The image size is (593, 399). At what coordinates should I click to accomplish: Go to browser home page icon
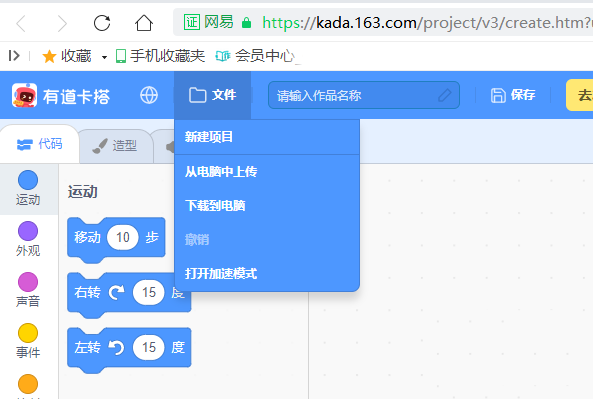pyautogui.click(x=144, y=23)
